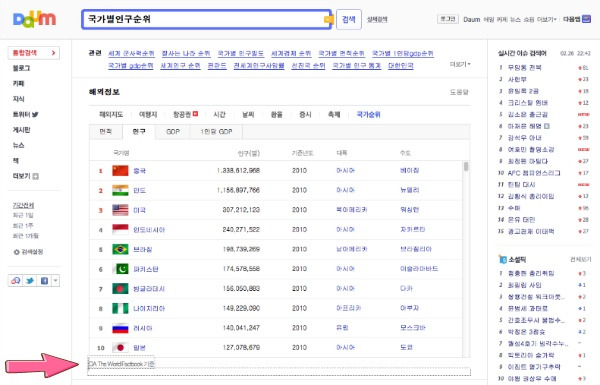The image size is (600, 385).
Task: Open the share options dropdown arrow
Action: click(55, 281)
